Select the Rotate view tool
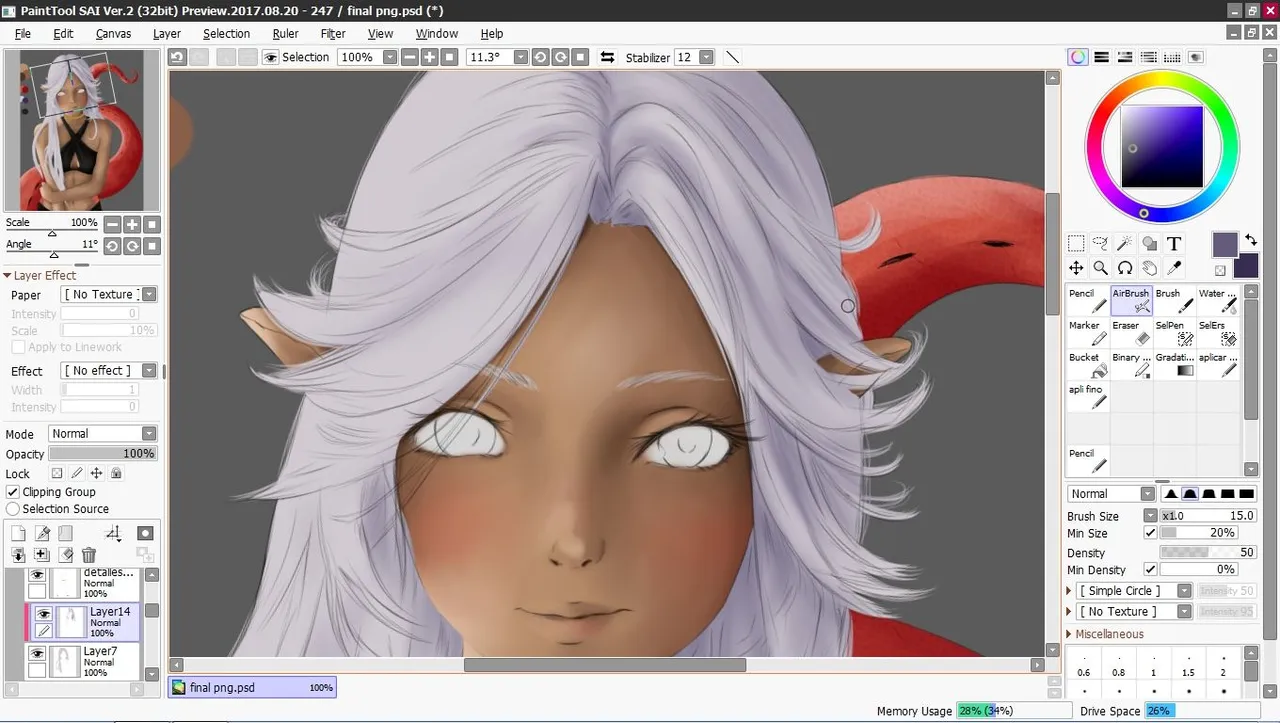This screenshot has height=723, width=1280. point(1125,268)
